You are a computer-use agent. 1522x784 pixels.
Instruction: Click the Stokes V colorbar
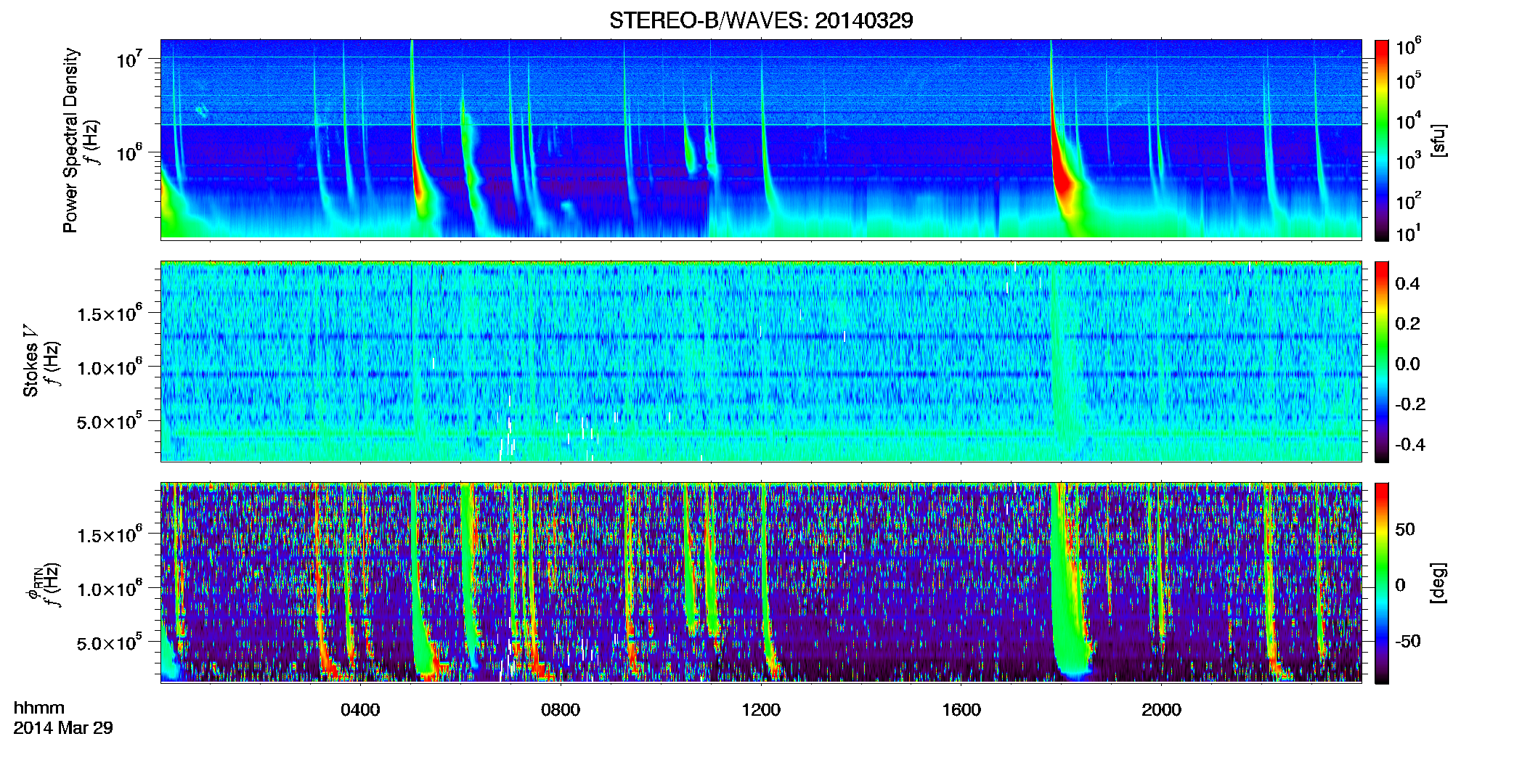coord(1382,362)
